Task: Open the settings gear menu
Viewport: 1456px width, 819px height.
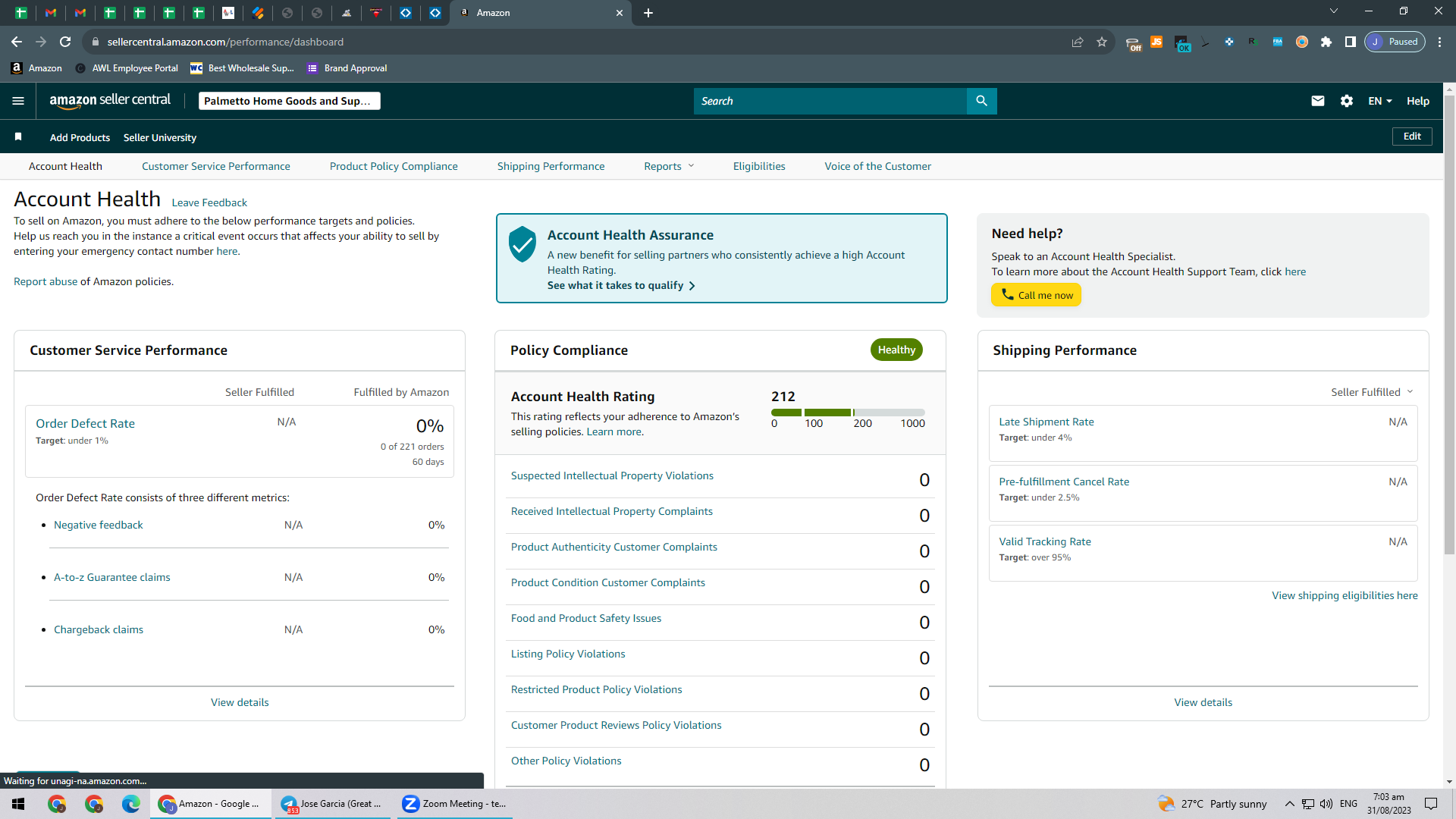Action: (1347, 101)
